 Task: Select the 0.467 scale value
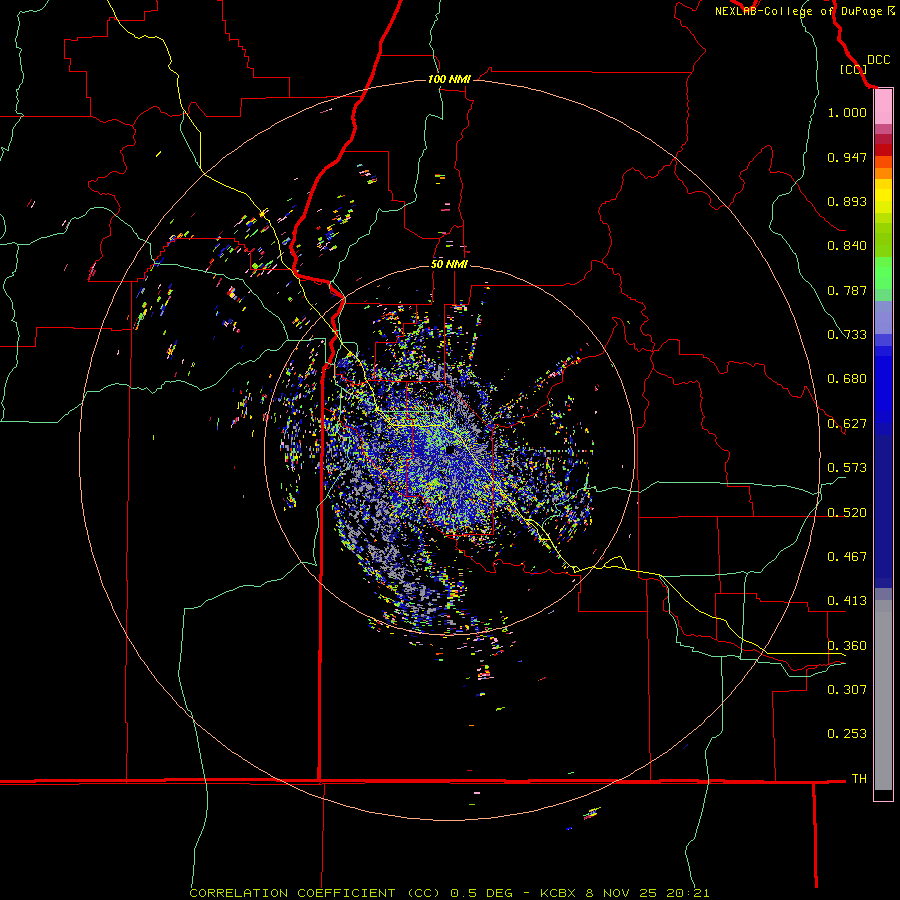point(847,557)
